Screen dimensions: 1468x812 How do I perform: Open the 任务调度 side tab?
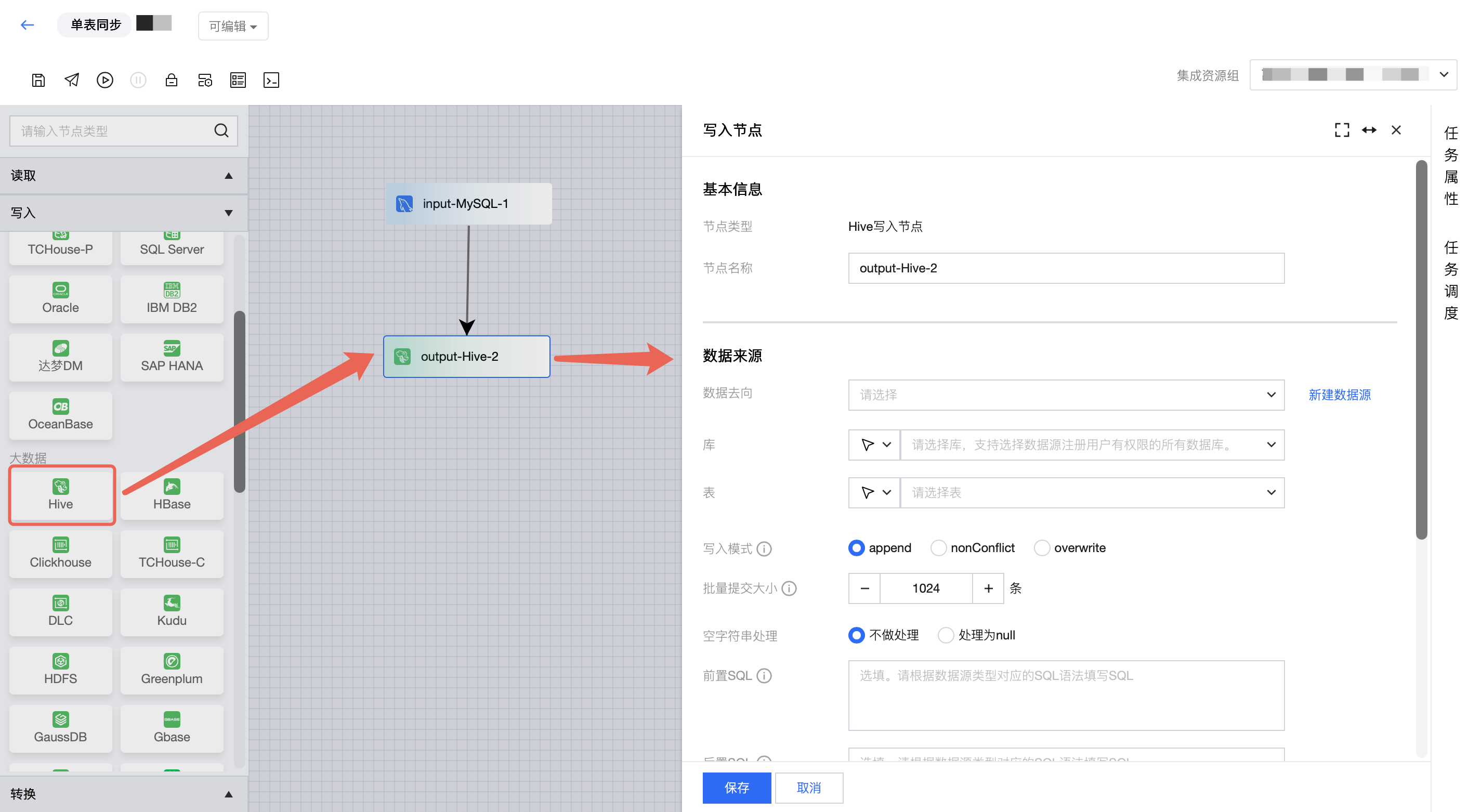pos(1451,280)
